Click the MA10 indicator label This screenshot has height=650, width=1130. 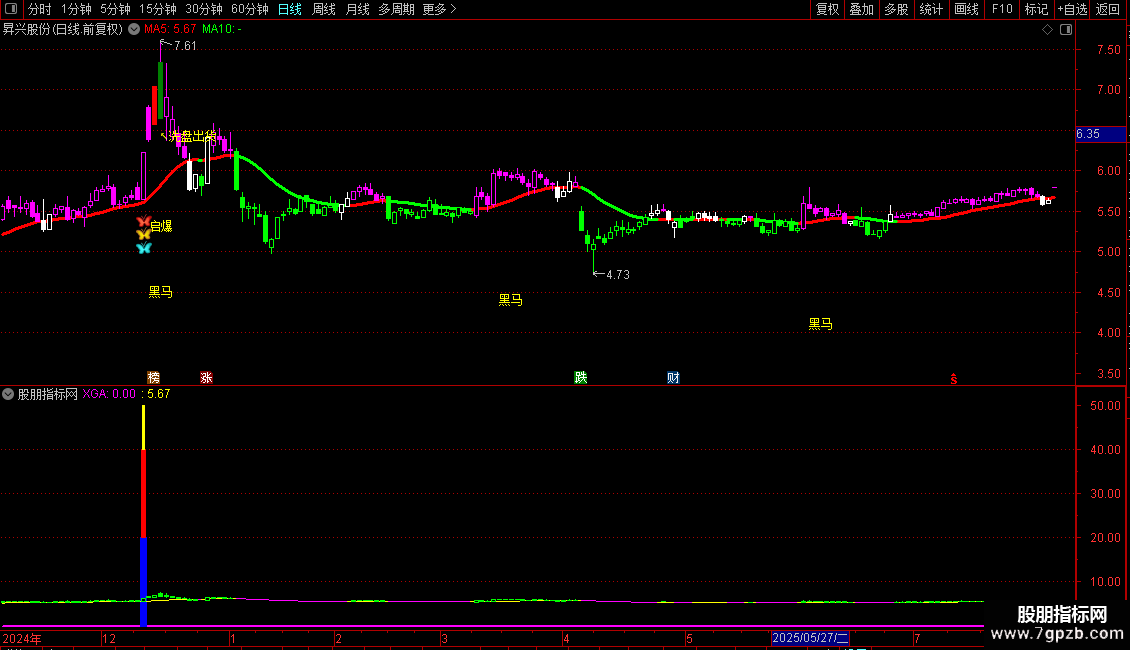222,30
